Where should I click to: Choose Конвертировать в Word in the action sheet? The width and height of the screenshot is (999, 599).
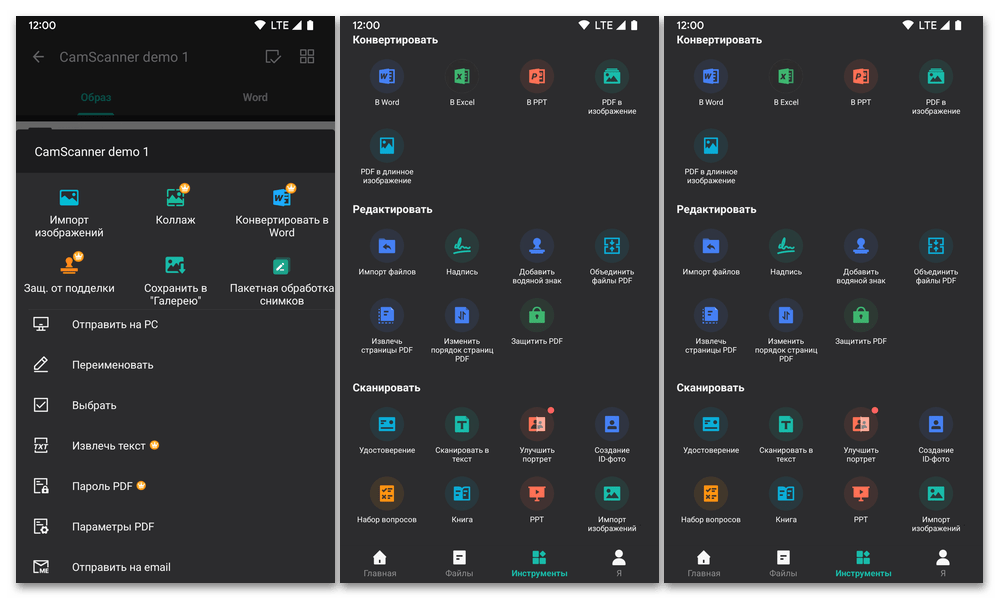click(x=281, y=212)
